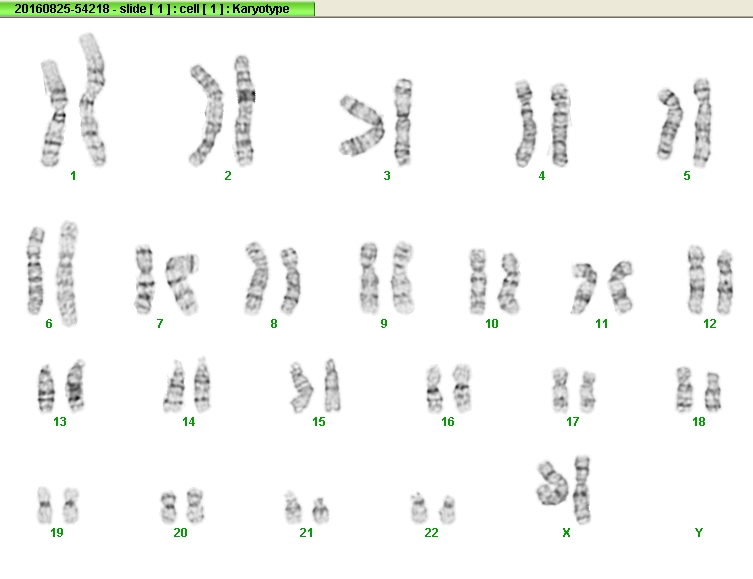The width and height of the screenshot is (753, 579).
Task: Click the chromosome 6 pair image
Action: (x=52, y=274)
